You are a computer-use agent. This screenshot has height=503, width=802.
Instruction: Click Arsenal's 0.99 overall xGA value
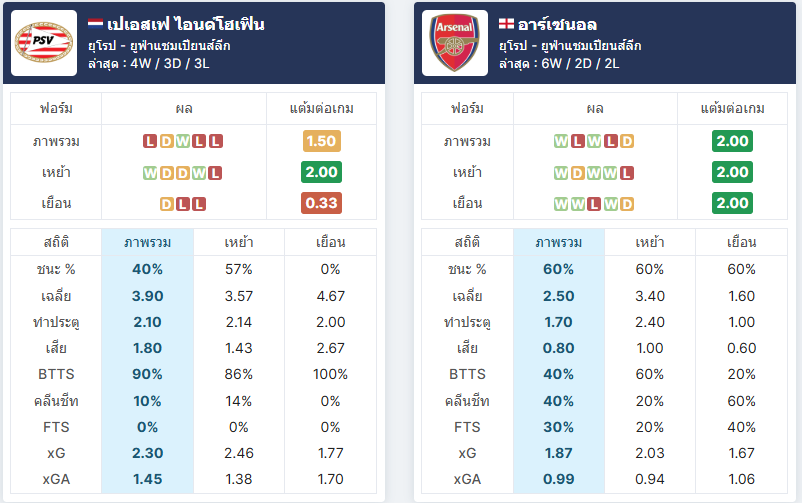559,479
